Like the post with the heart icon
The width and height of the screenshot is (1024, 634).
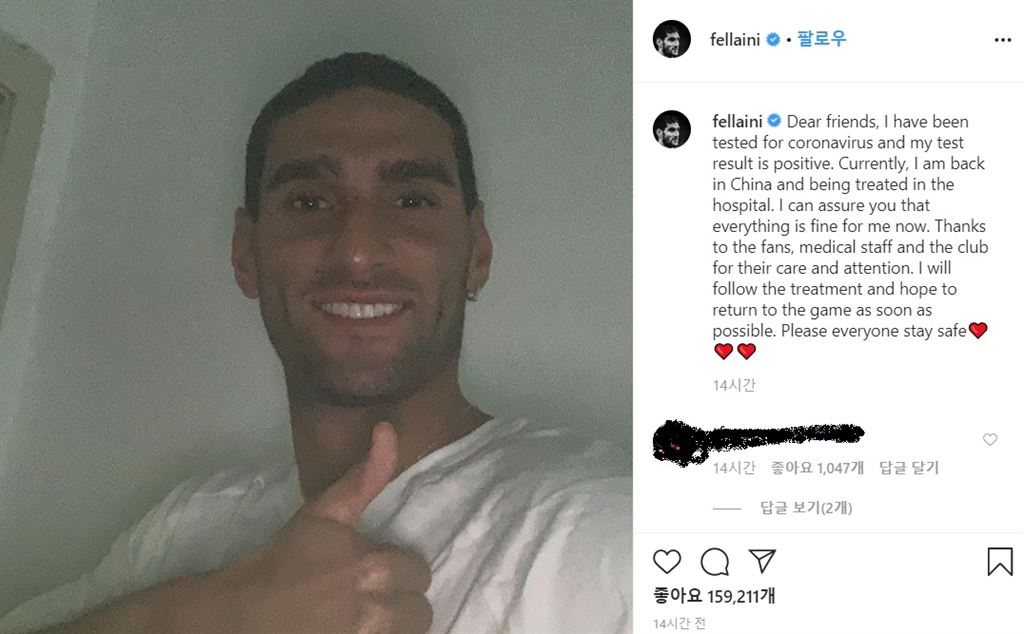pyautogui.click(x=667, y=562)
